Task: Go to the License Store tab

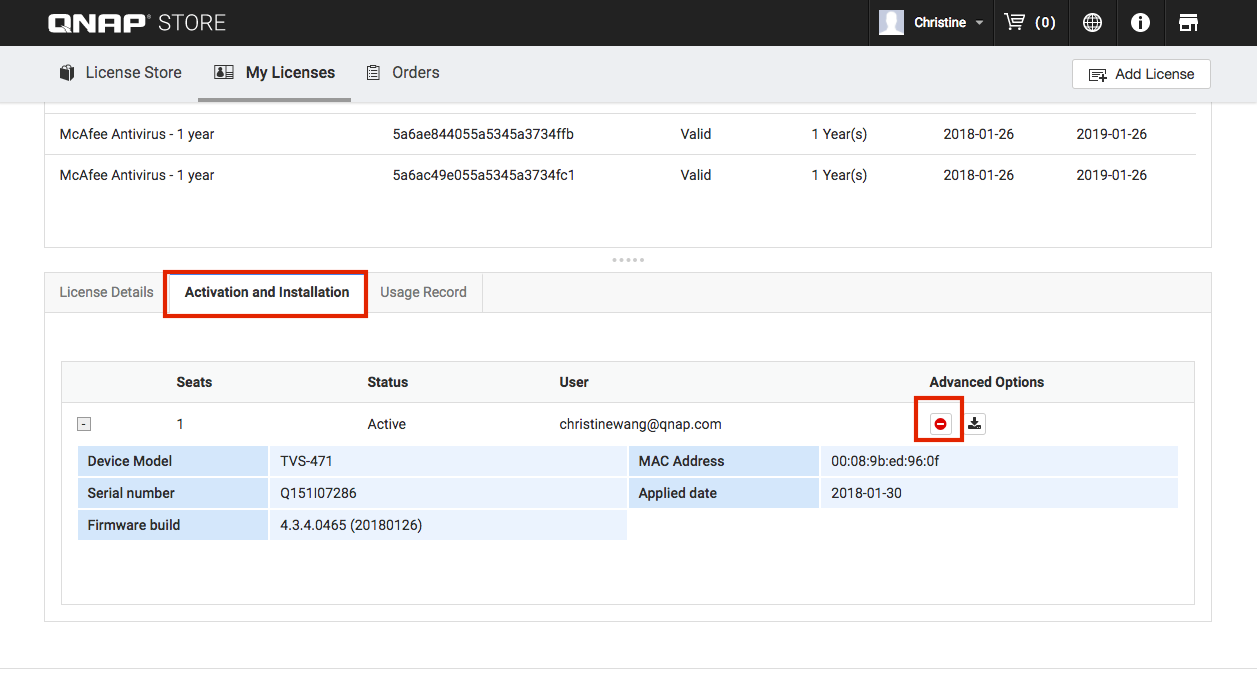Action: pos(121,73)
